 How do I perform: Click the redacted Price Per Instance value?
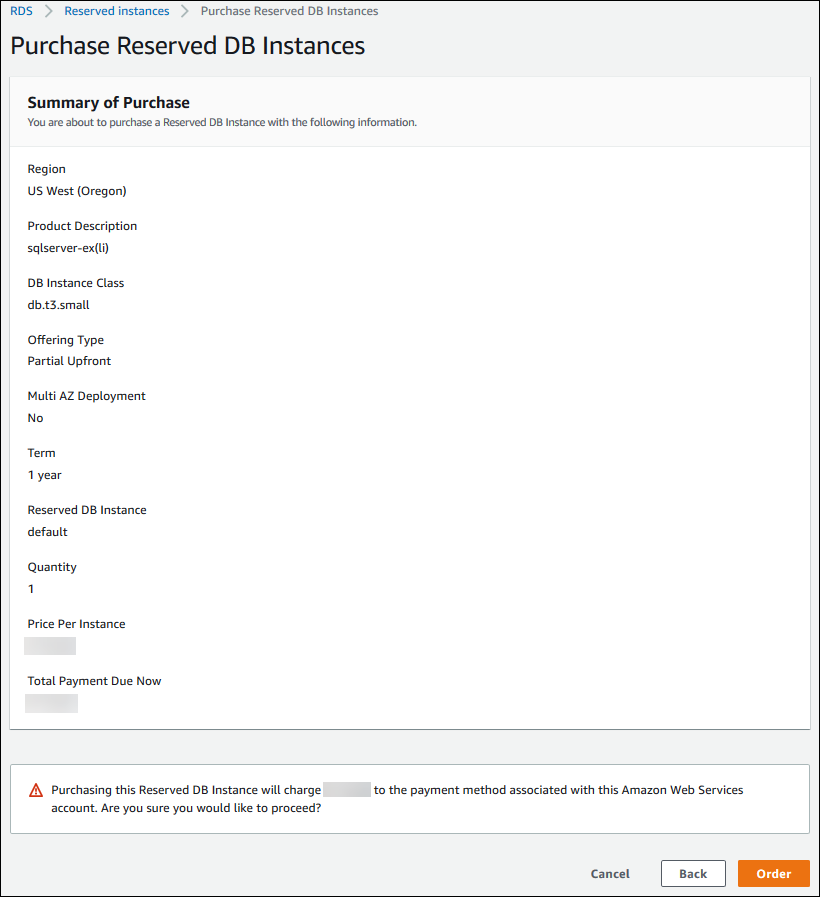[51, 646]
